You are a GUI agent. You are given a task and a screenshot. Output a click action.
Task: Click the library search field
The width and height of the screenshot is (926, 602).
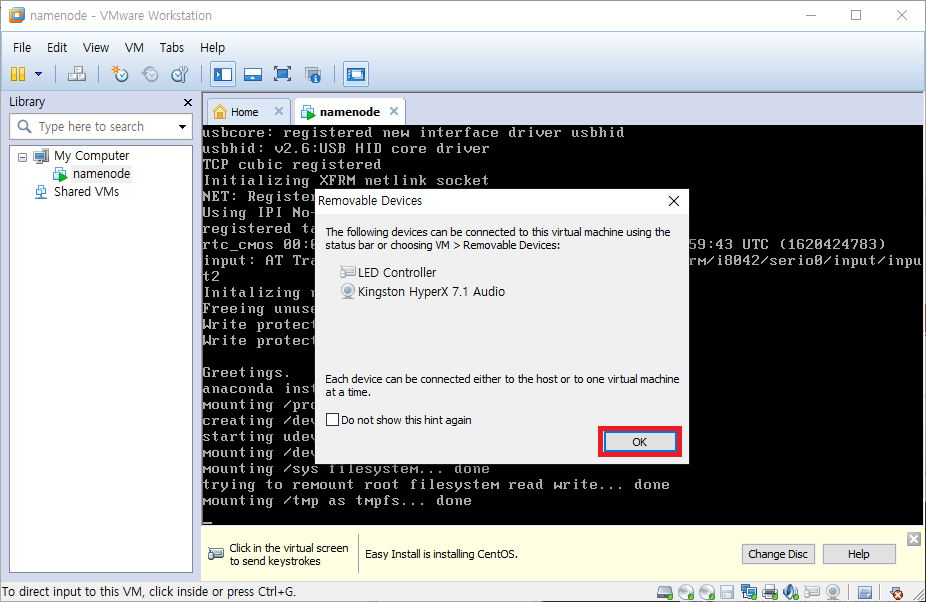[100, 126]
